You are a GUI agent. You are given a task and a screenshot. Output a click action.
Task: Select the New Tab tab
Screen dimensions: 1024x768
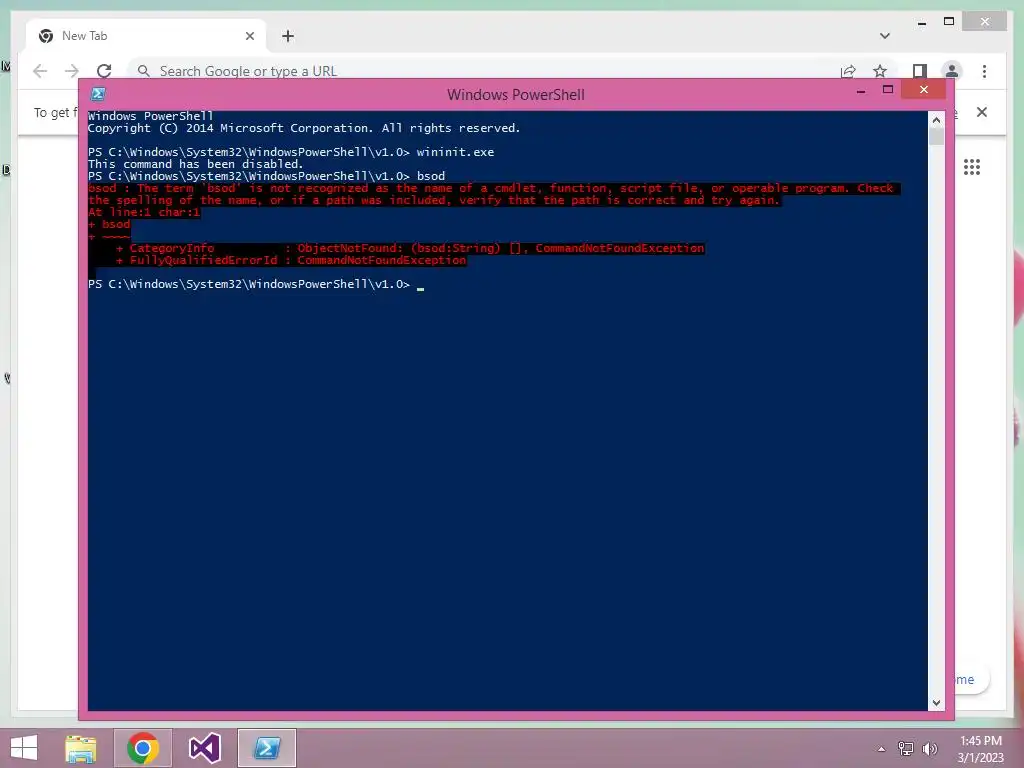(x=146, y=36)
